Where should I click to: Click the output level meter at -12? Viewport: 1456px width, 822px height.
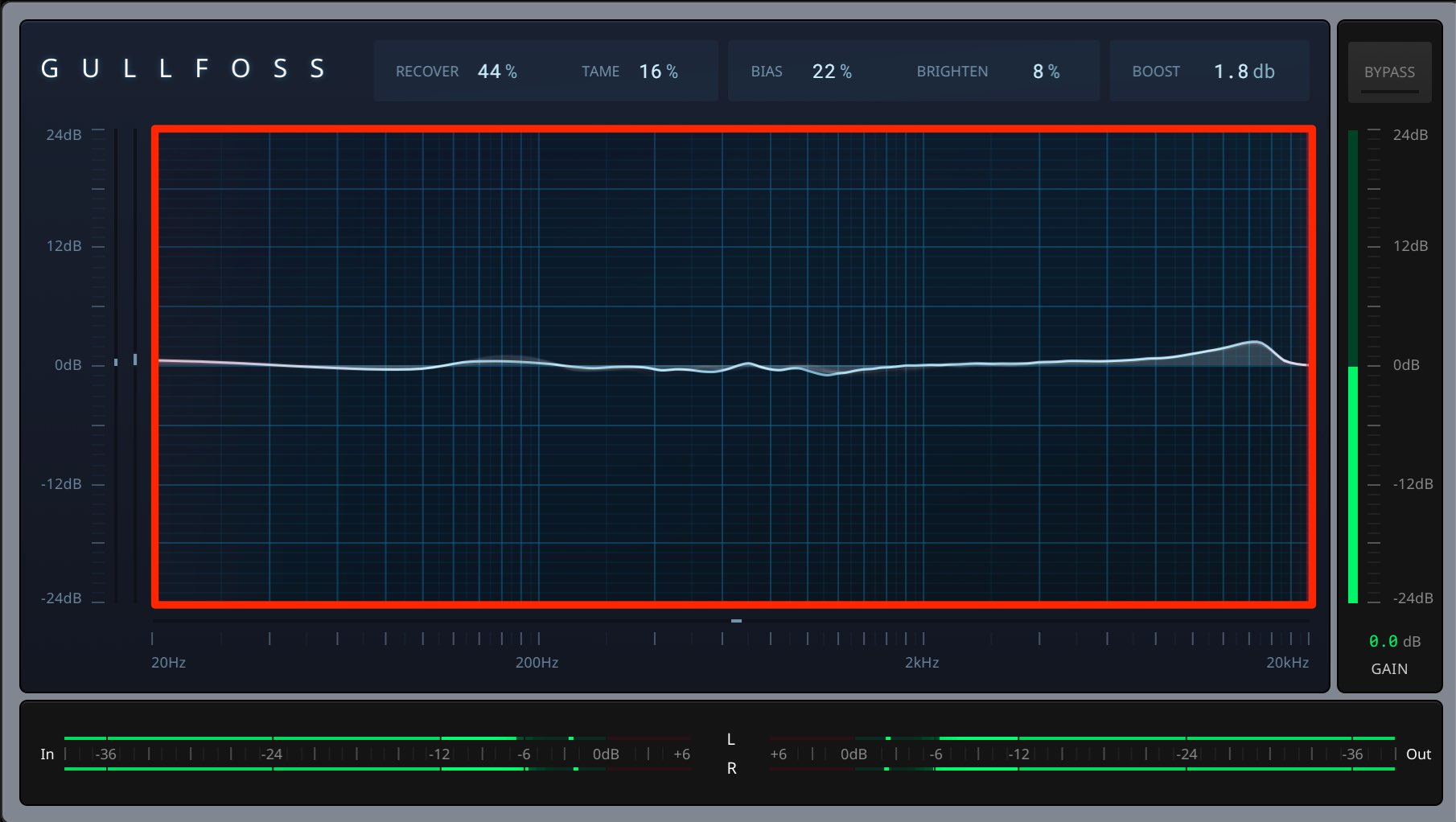[x=1018, y=754]
